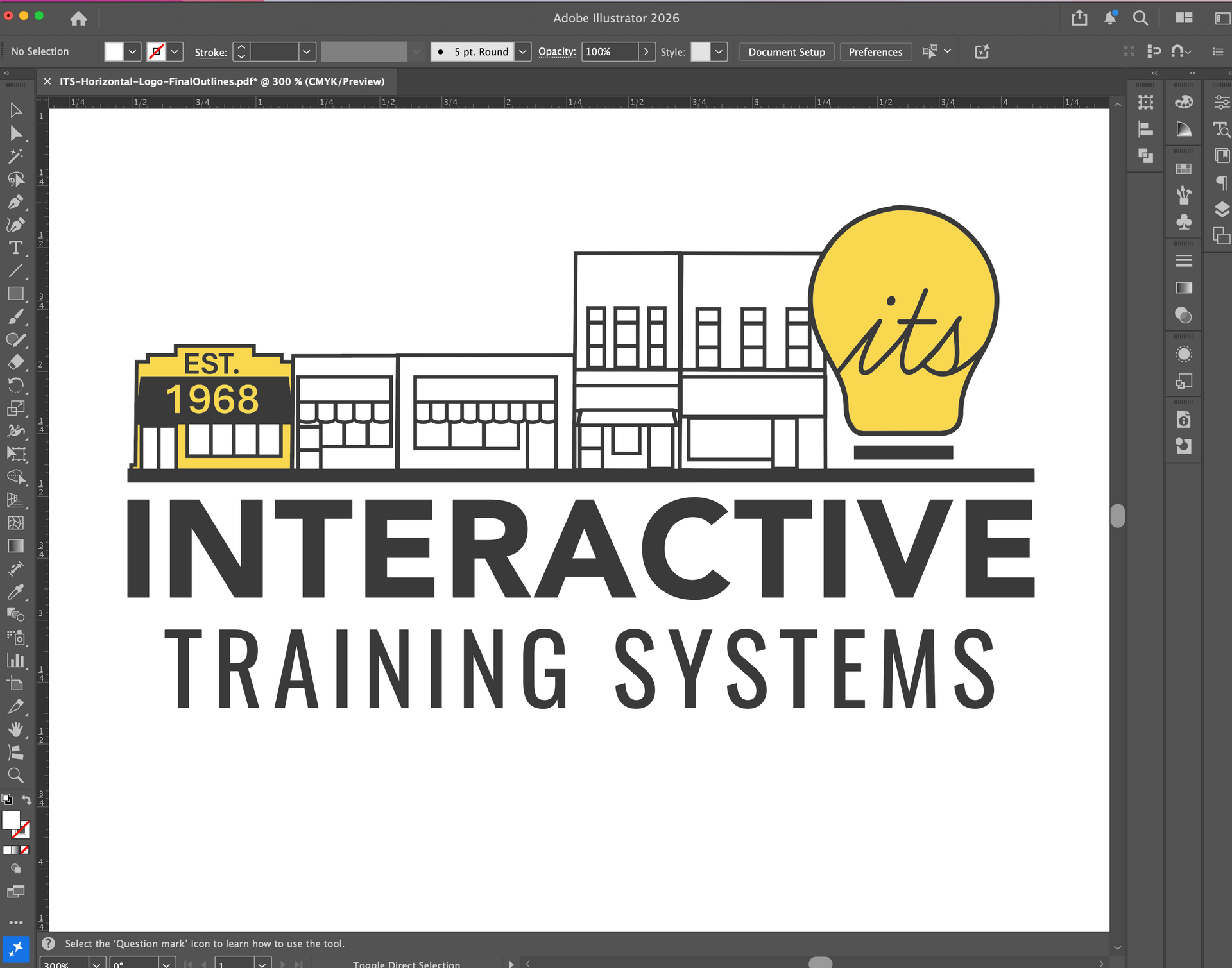Select the ITS-Horizontal-Logo-FinalOutlines.pdf document tab
The width and height of the screenshot is (1232, 968).
coord(222,81)
